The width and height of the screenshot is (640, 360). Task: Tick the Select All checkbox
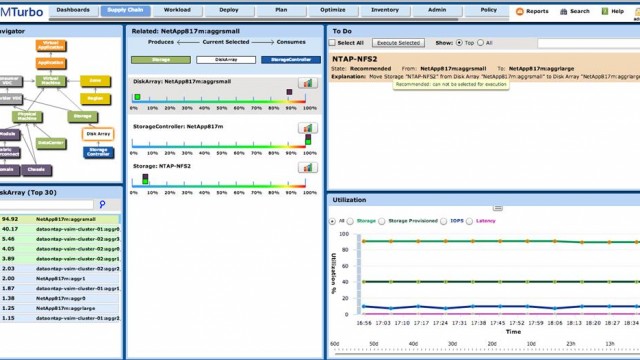point(332,42)
